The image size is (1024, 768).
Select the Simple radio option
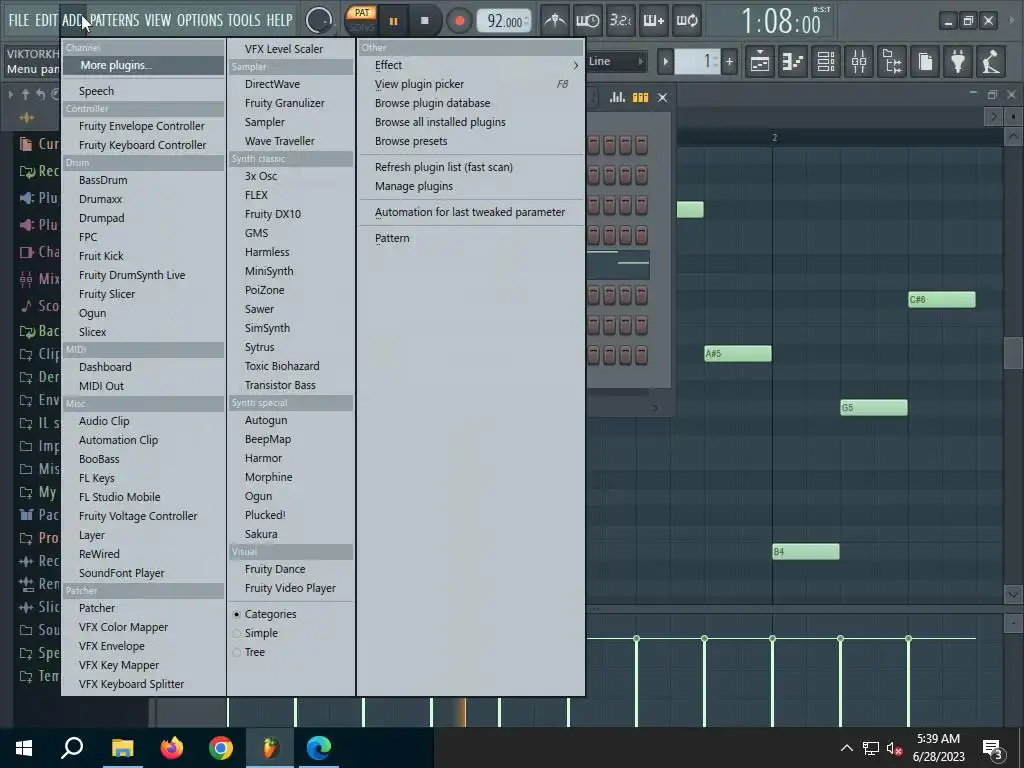pos(255,633)
